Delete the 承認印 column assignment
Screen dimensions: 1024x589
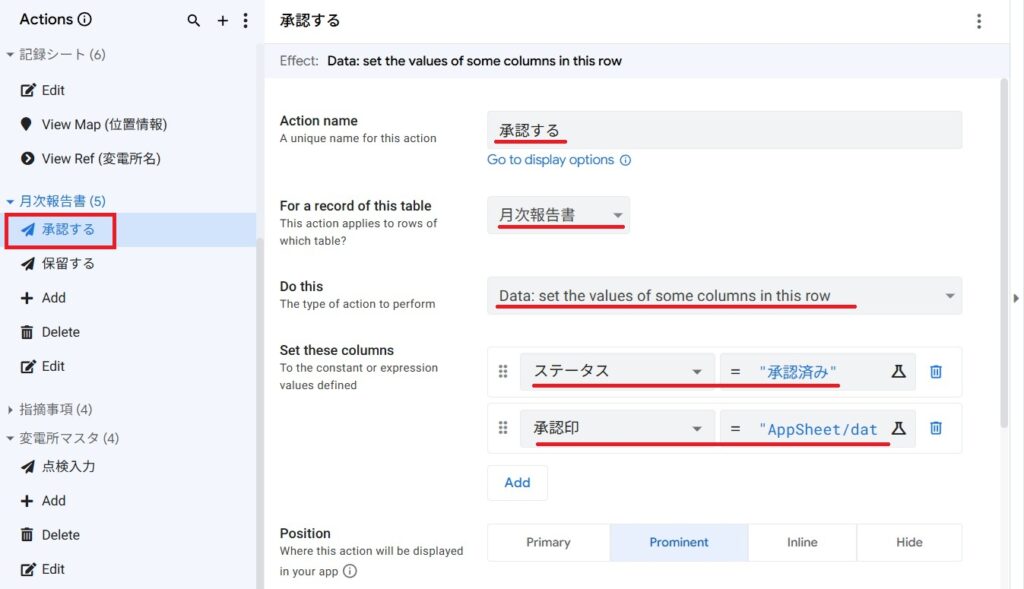pos(936,428)
